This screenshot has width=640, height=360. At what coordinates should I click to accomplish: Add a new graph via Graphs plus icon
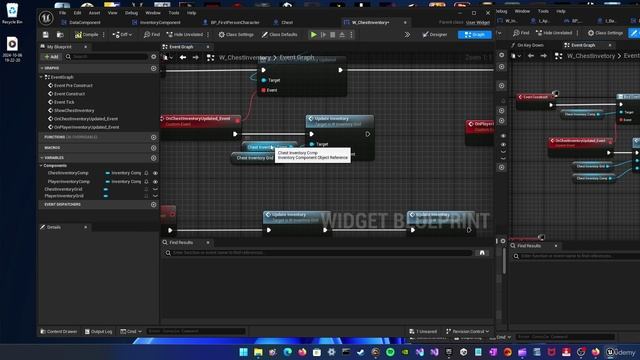(x=154, y=68)
